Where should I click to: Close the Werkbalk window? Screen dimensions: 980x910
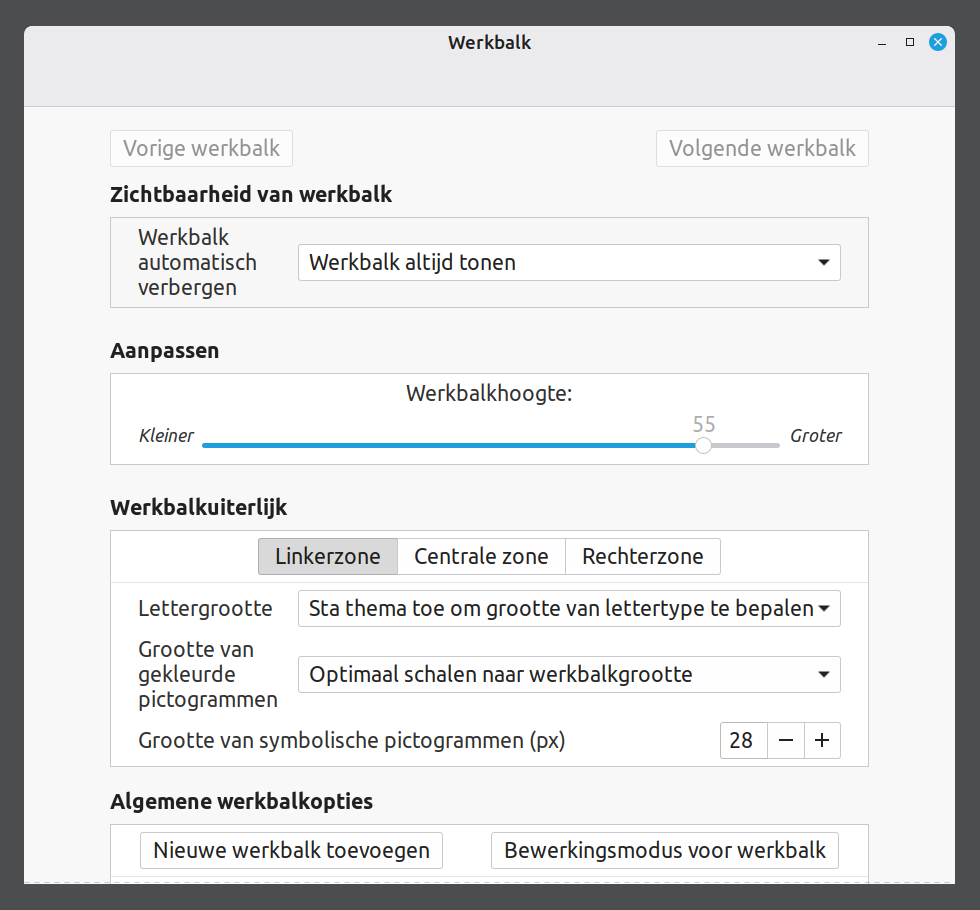coord(937,42)
